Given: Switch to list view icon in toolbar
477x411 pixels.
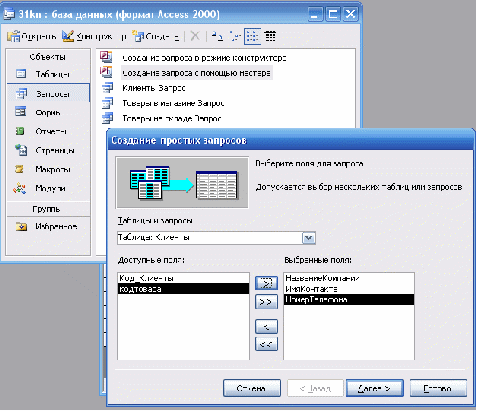Looking at the screenshot, I should coord(252,36).
